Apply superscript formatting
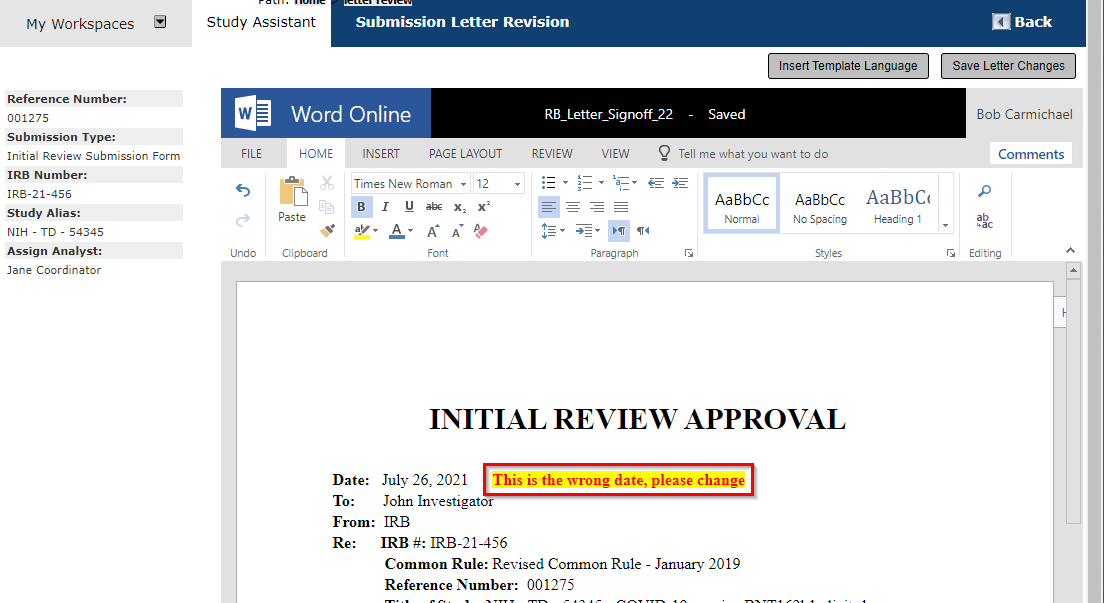Screen dimensions: 1104x603 click(484, 206)
